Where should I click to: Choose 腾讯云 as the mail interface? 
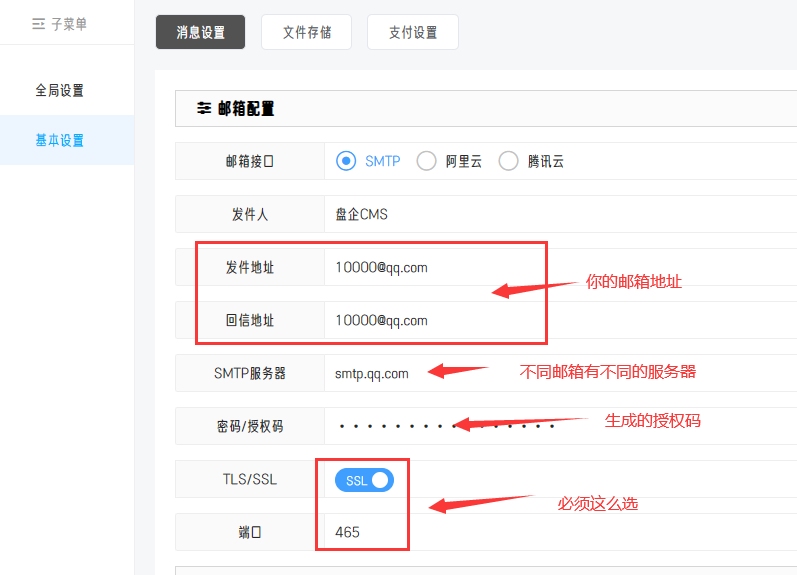tap(509, 161)
